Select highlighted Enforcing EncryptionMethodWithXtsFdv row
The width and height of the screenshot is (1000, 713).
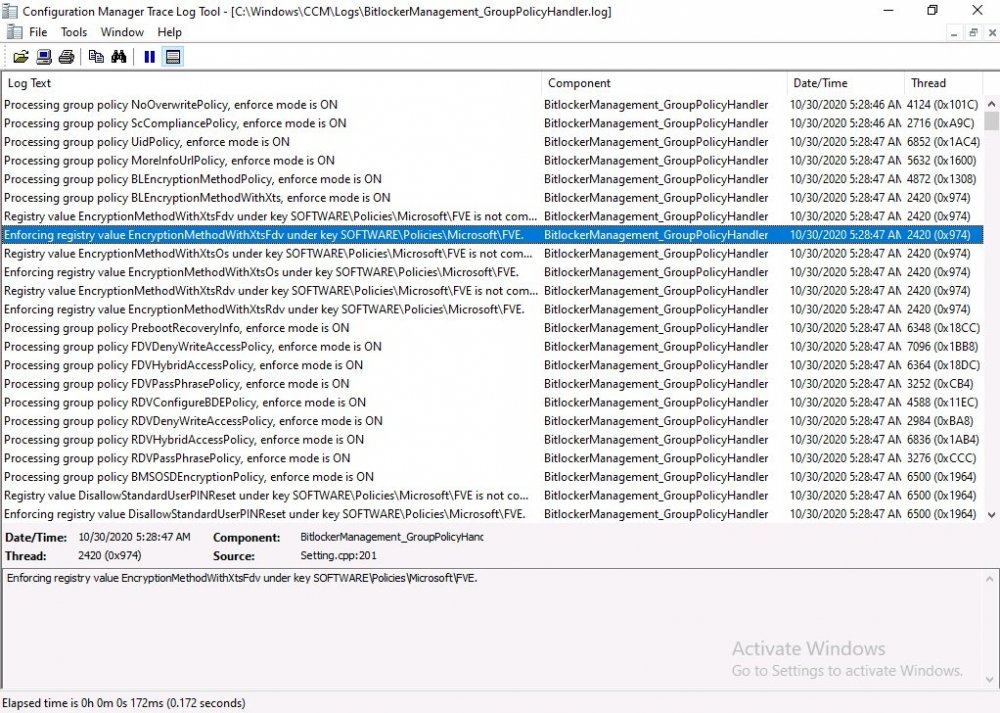(492, 235)
